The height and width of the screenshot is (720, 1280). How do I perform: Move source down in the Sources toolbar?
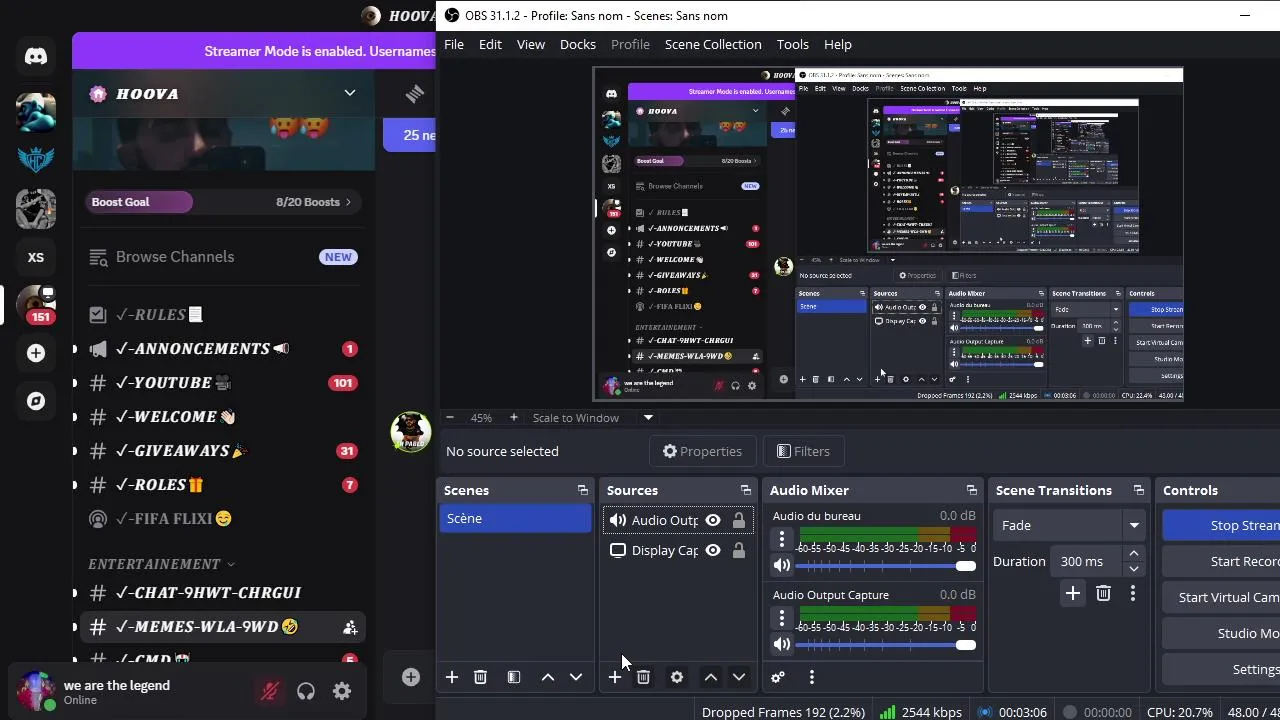pos(739,677)
